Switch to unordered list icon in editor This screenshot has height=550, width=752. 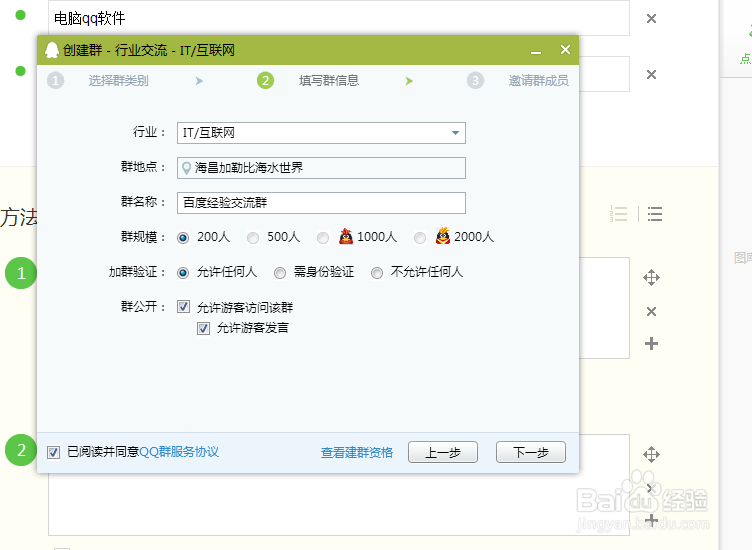(x=655, y=214)
